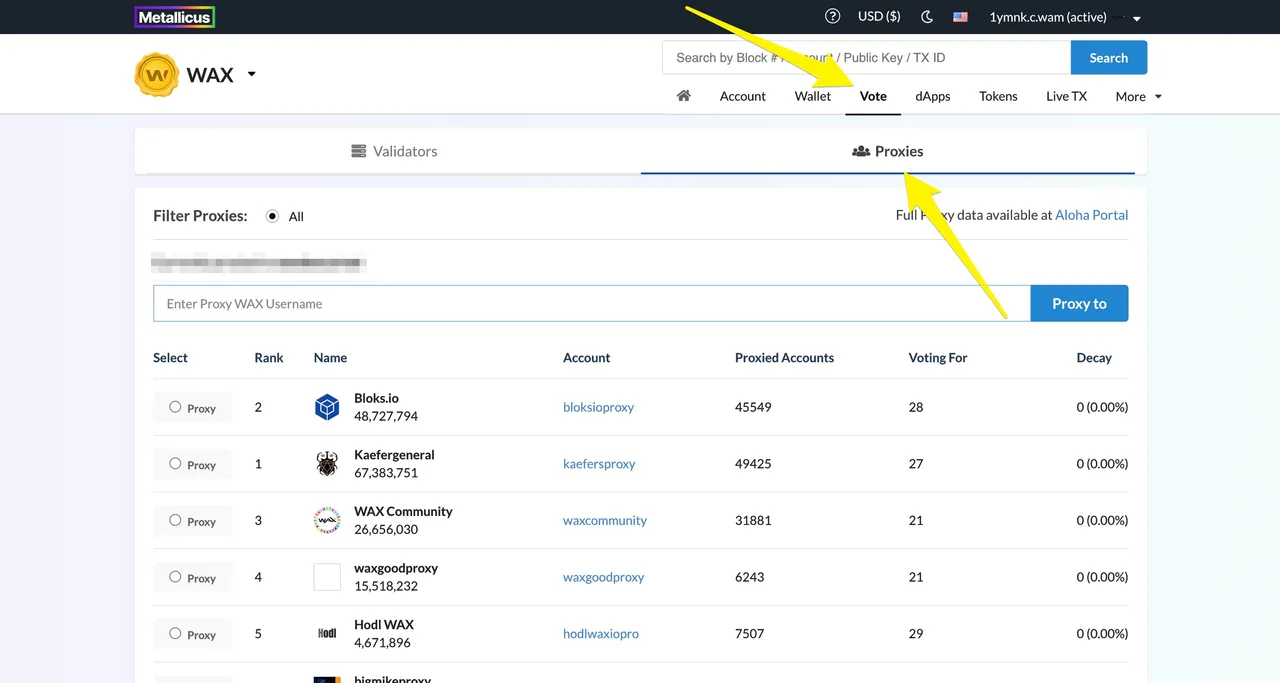The image size is (1280, 683).
Task: Click the blue Search button
Action: click(1109, 58)
